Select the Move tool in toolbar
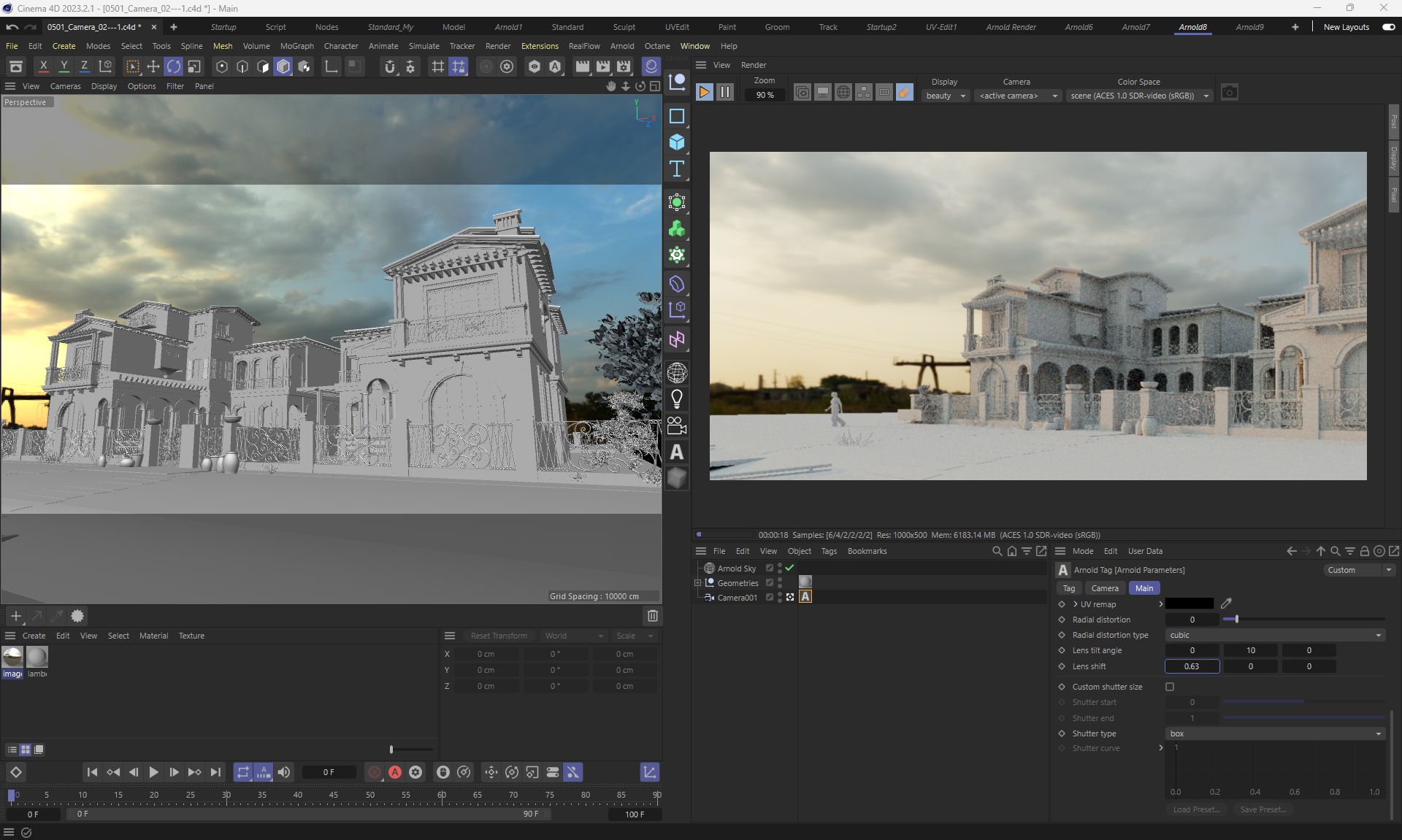This screenshot has width=1402, height=840. click(x=153, y=67)
